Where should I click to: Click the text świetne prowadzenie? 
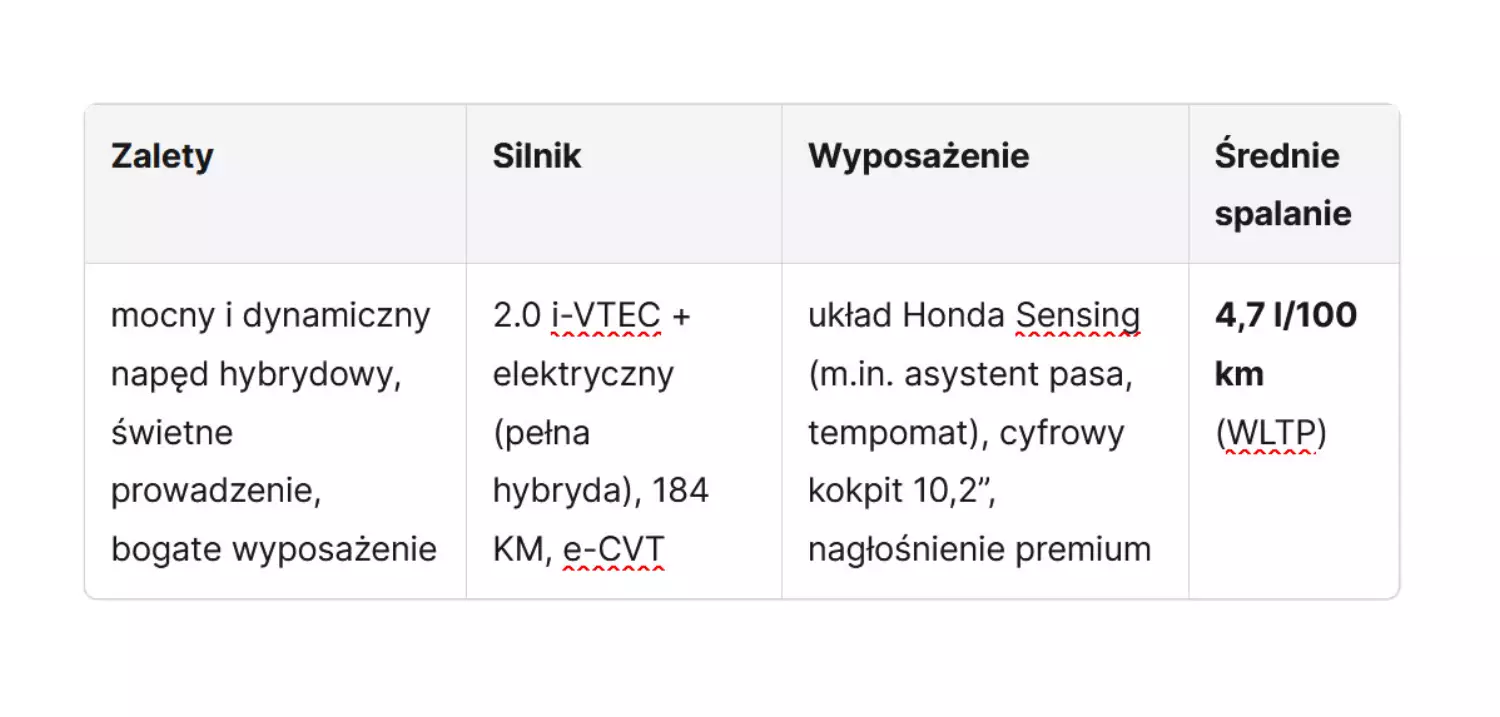(215, 461)
